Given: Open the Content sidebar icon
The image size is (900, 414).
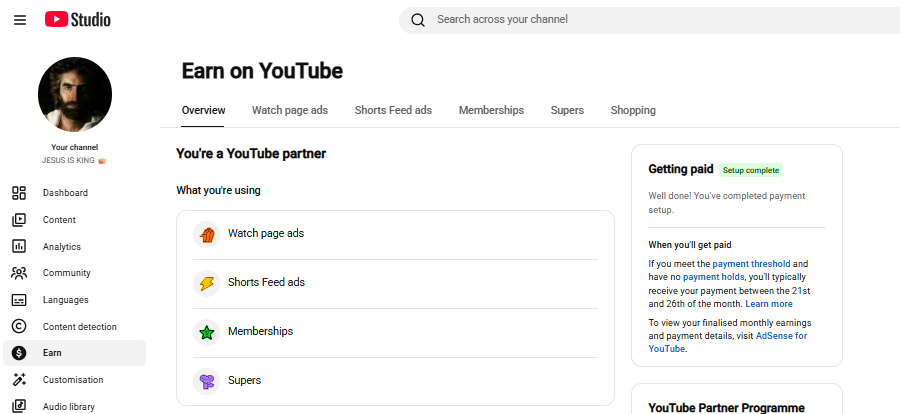Looking at the screenshot, I should [x=19, y=220].
